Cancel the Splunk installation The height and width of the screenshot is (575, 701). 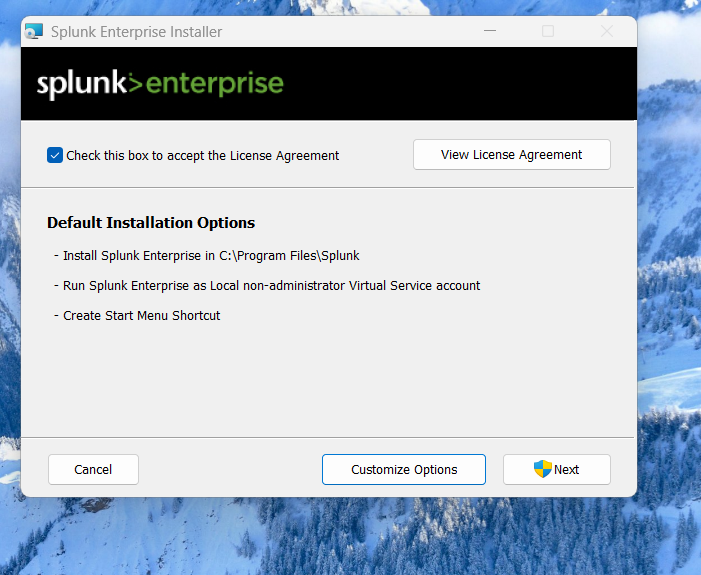pos(93,469)
